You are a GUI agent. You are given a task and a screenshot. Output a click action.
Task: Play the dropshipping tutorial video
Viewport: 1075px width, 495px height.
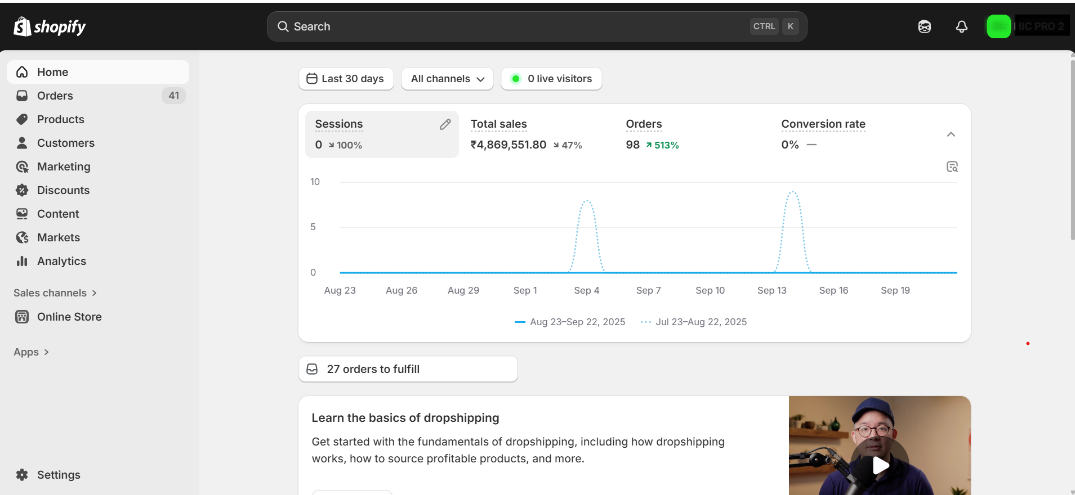click(x=880, y=465)
